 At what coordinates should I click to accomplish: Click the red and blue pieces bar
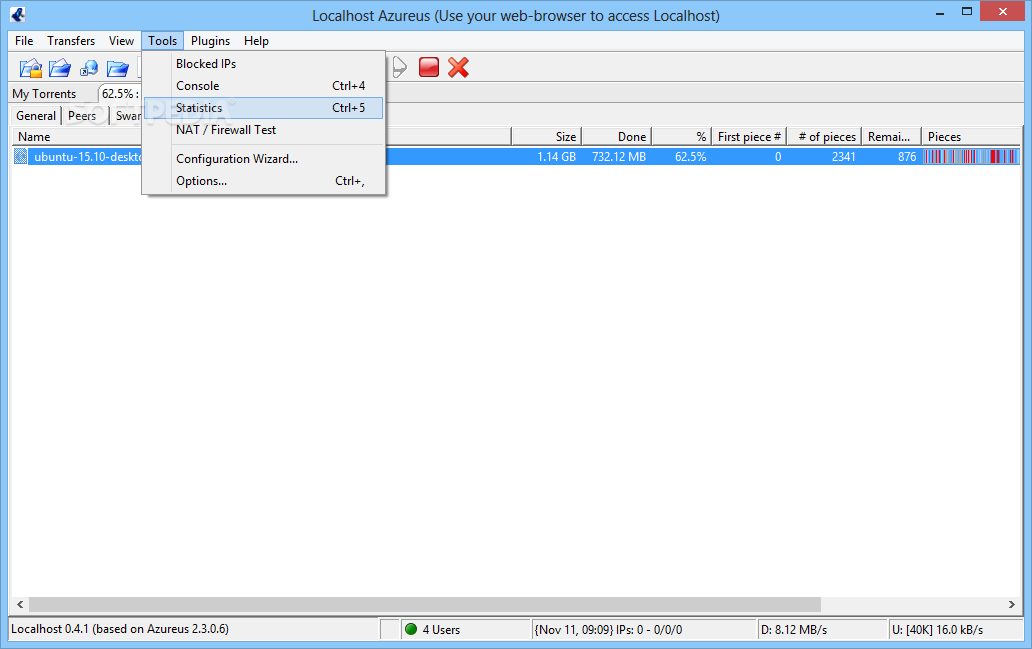tap(971, 157)
